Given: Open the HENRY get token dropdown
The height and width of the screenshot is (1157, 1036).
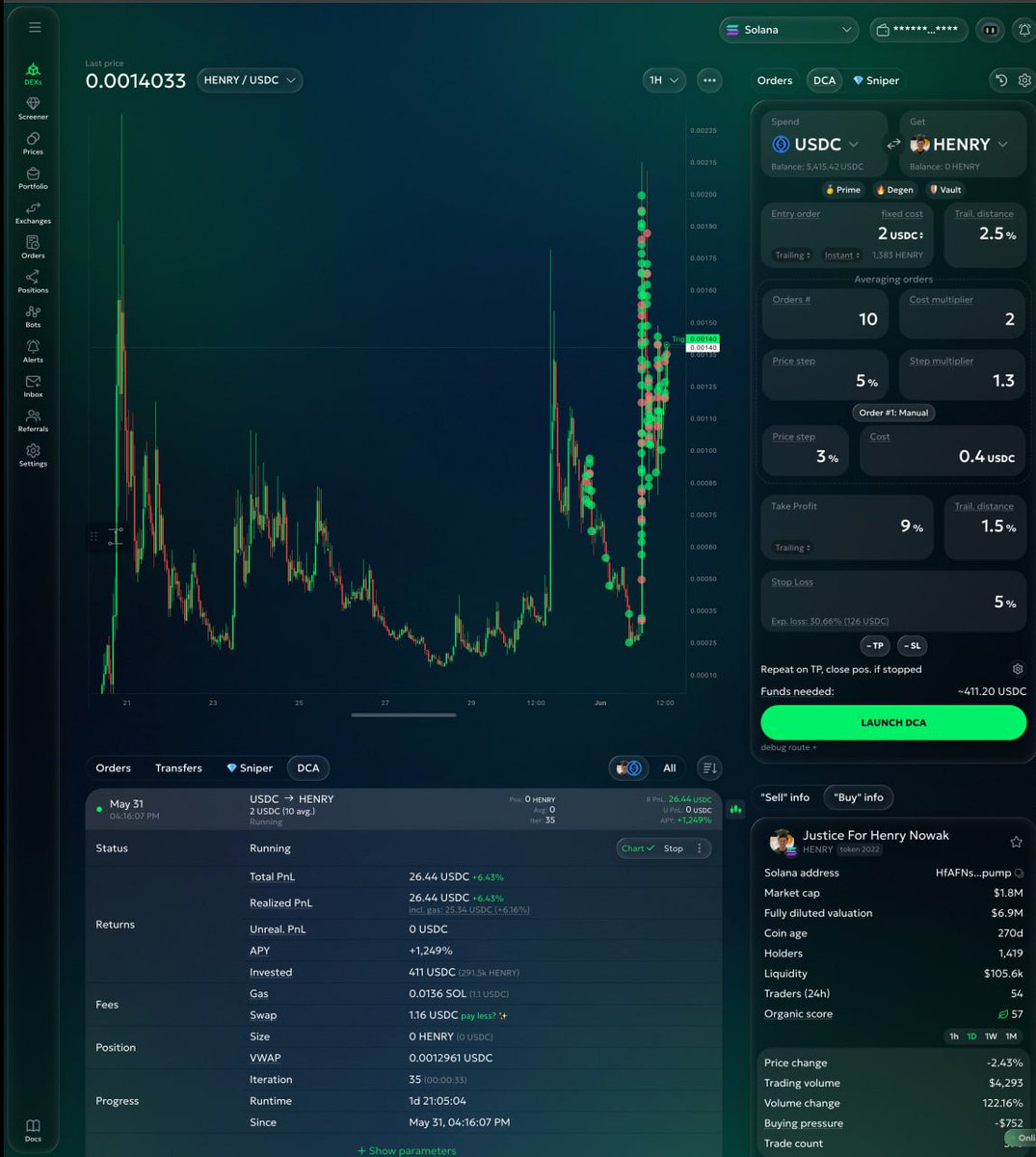Looking at the screenshot, I should [959, 145].
